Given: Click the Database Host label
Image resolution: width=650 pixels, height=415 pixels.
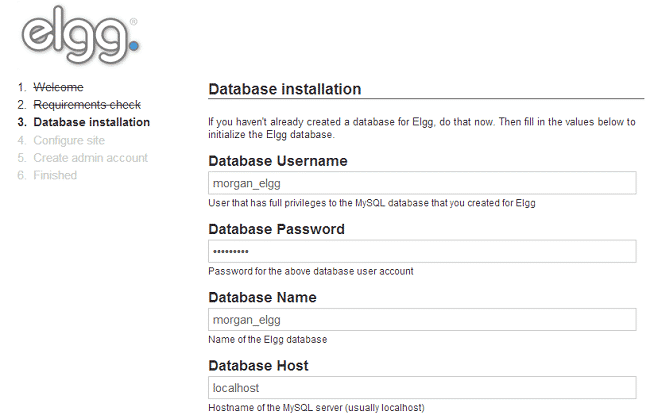Looking at the screenshot, I should click(258, 365).
